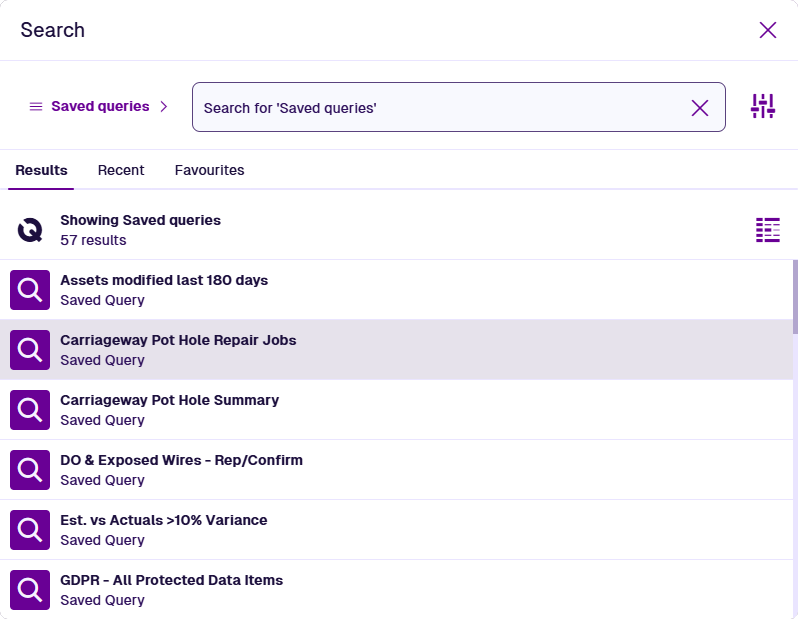The image size is (798, 619).
Task: Click the Q logo beside Showing Saved queries
Action: point(30,230)
